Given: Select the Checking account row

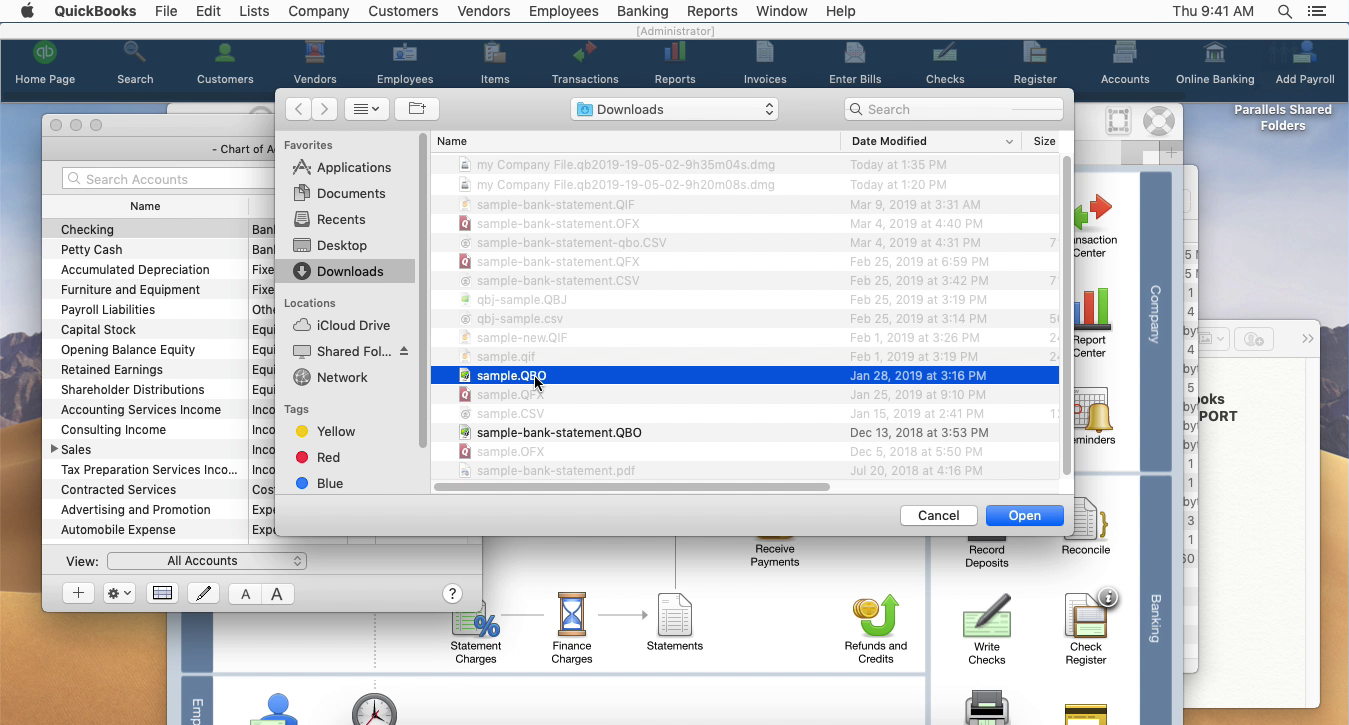Looking at the screenshot, I should click(x=160, y=229).
